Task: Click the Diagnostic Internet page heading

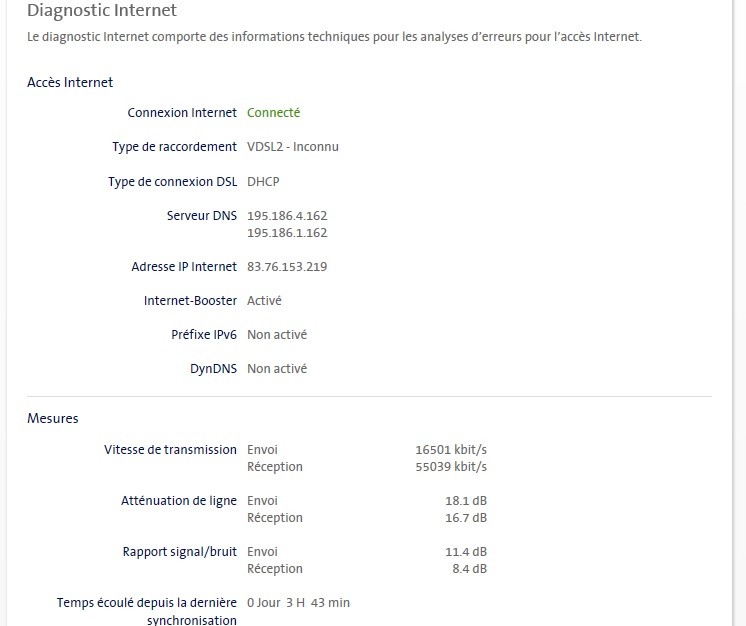Action: [x=102, y=11]
